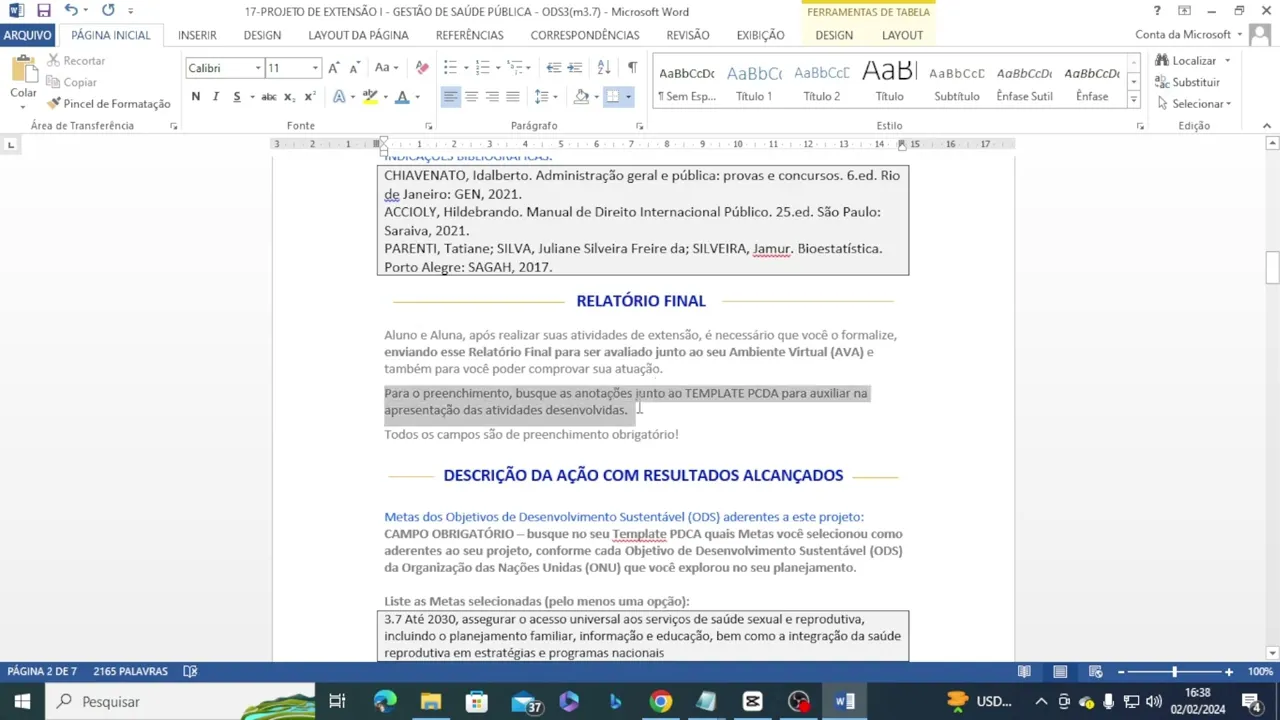Viewport: 1280px width, 720px height.
Task: Open the change case Aa dropdown
Action: coord(386,68)
